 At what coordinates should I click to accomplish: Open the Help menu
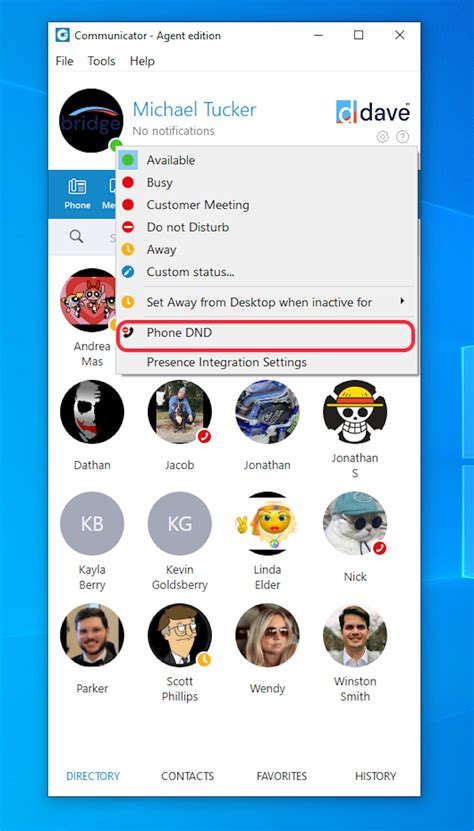click(x=142, y=61)
